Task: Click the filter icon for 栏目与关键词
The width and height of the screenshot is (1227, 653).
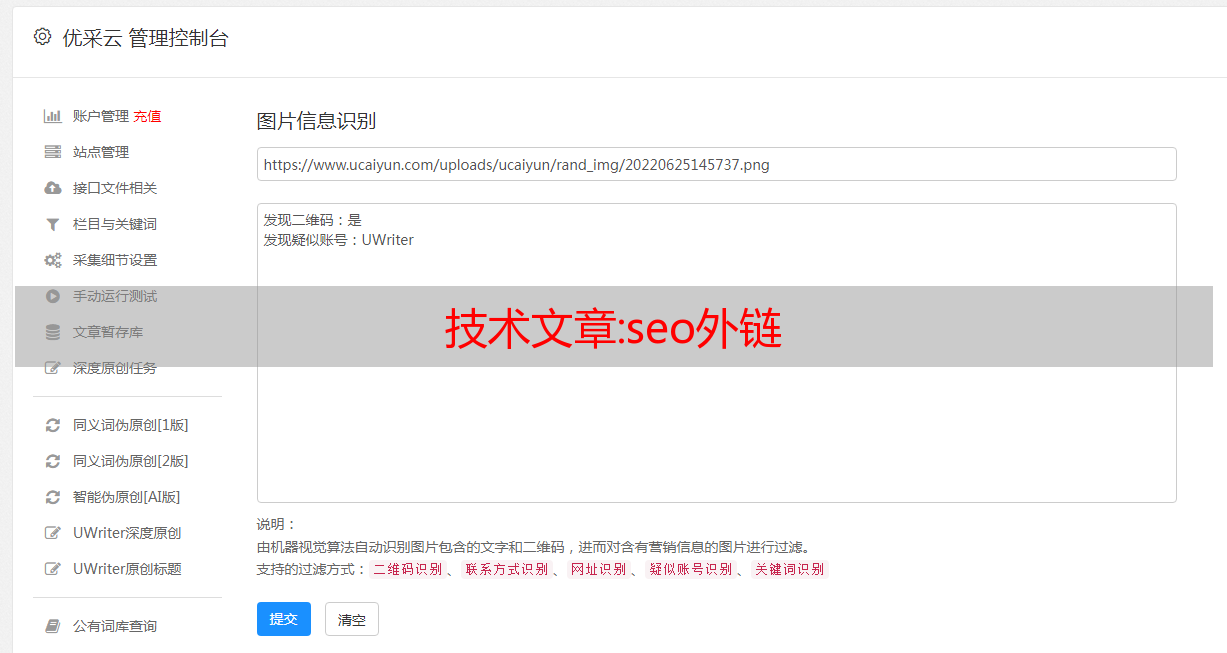Action: click(x=53, y=224)
